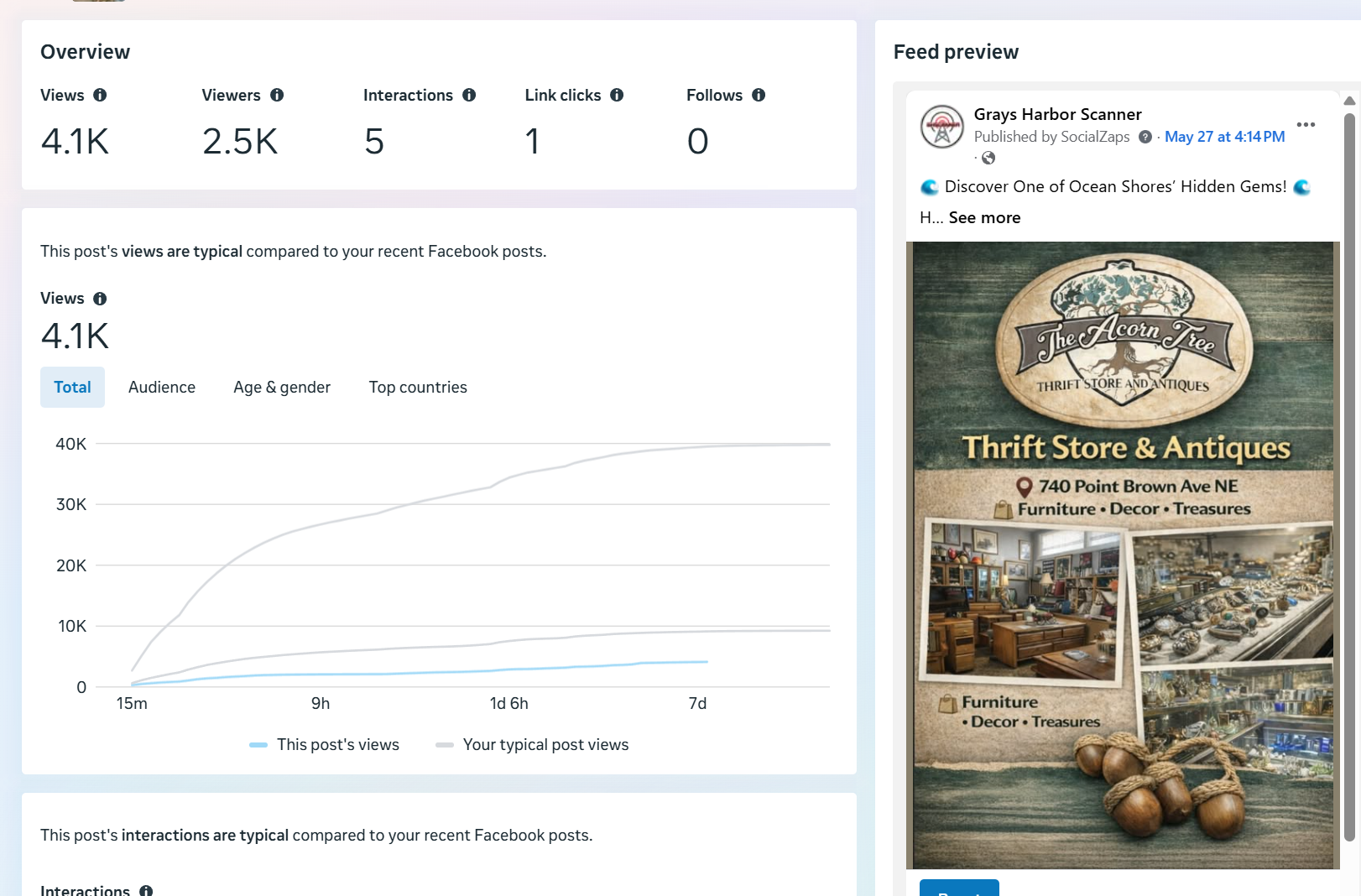The width and height of the screenshot is (1361, 896).
Task: Click the 15m x-axis label
Action: [132, 703]
